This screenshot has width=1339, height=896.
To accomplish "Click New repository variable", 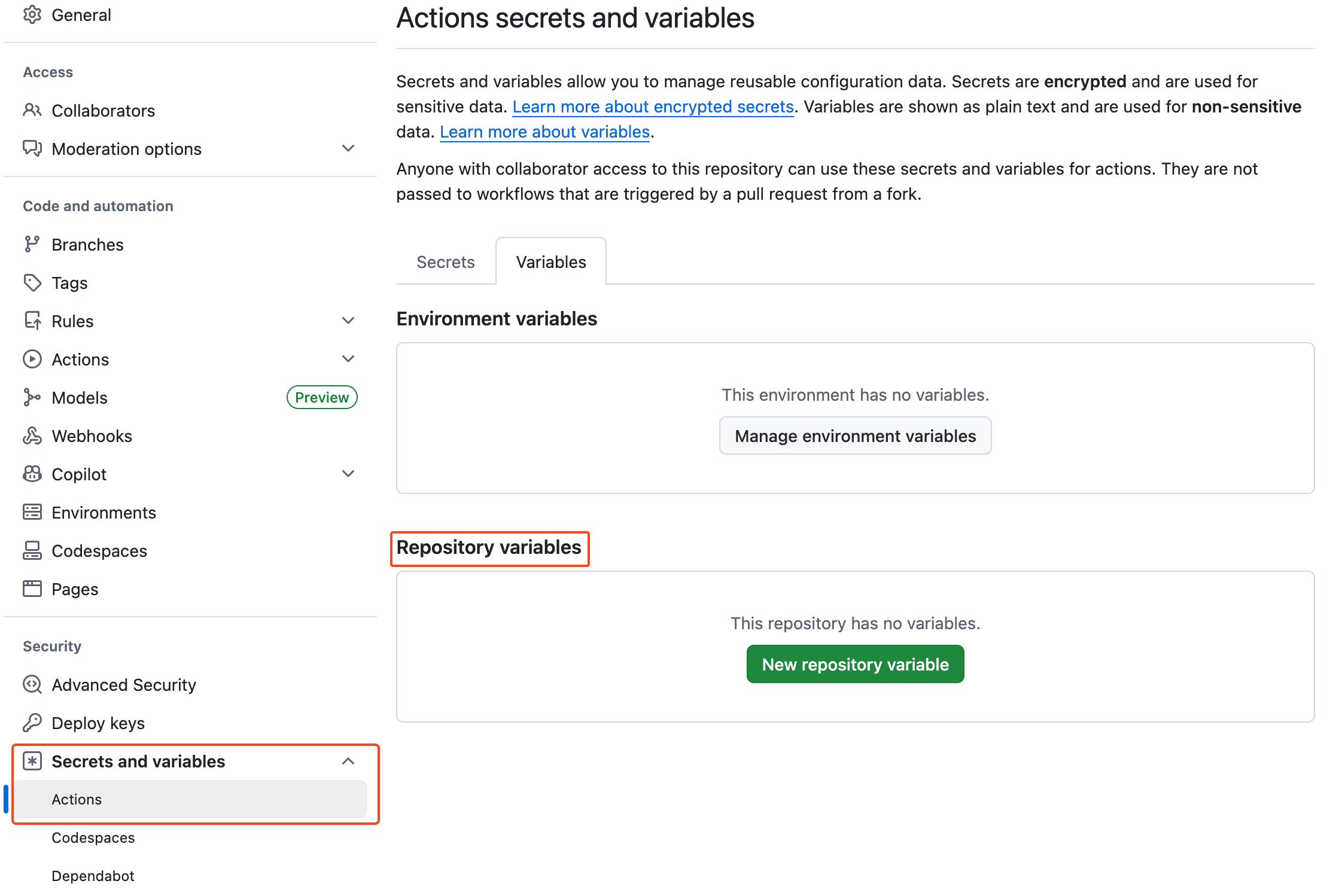I will click(x=854, y=663).
